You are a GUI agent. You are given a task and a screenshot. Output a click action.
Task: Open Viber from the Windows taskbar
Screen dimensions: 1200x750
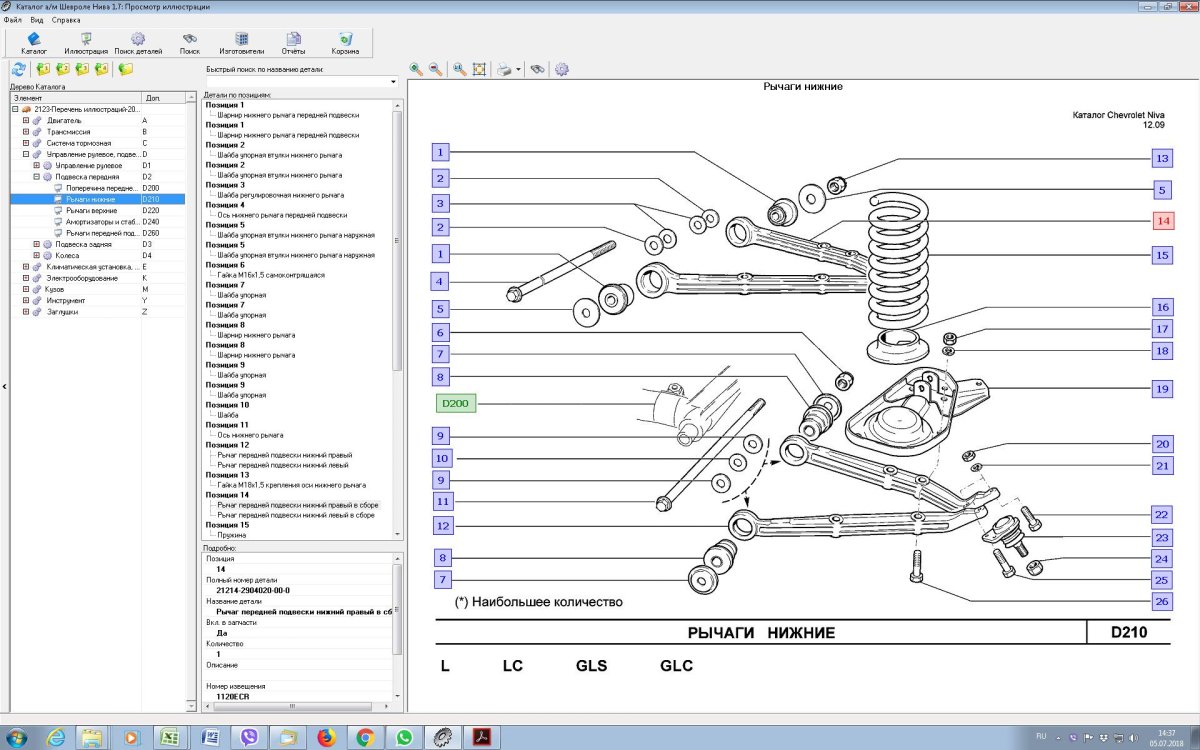[x=248, y=737]
